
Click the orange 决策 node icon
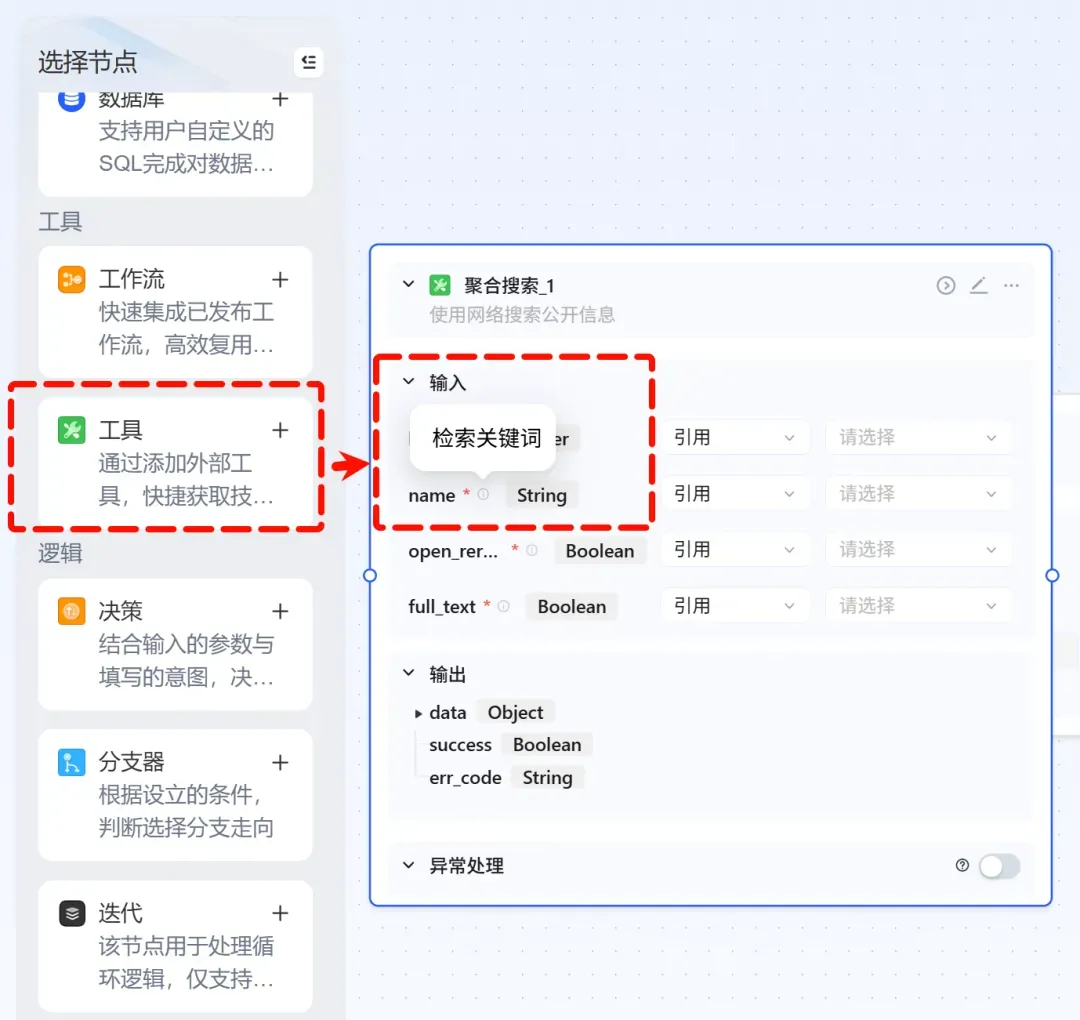coord(72,611)
